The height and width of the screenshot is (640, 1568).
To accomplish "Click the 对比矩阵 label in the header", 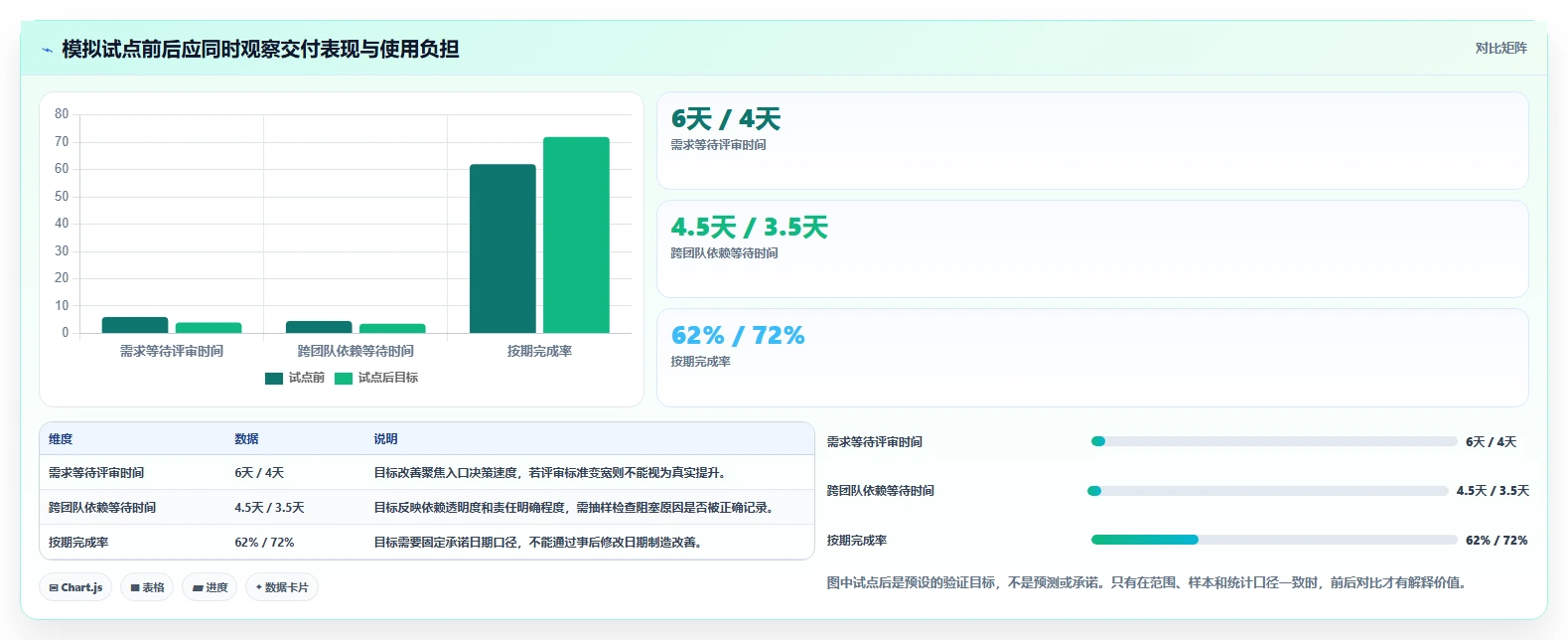I will (x=1500, y=48).
